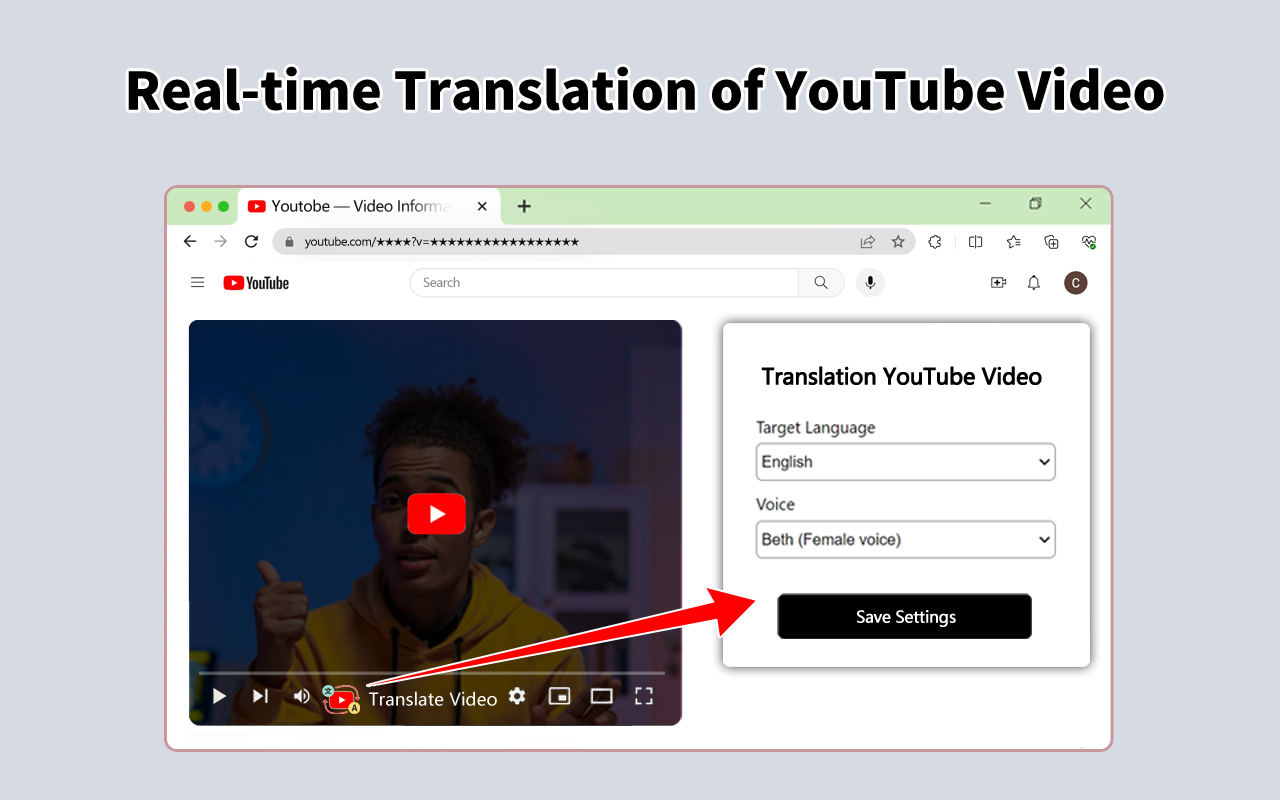The height and width of the screenshot is (800, 1280).
Task: Play the video using the play button
Action: [x=219, y=695]
